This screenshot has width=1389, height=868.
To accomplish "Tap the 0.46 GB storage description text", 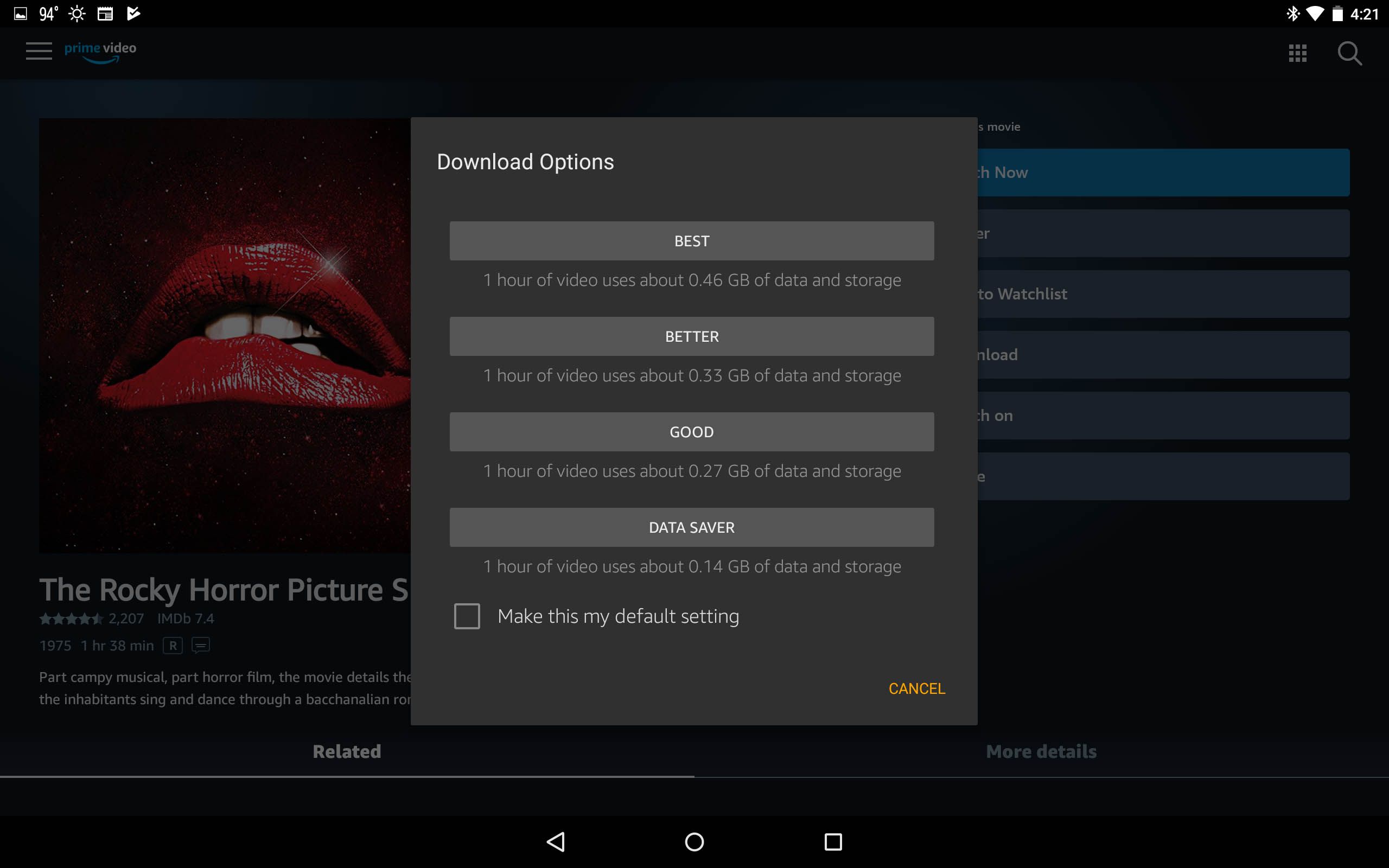I will click(x=692, y=280).
